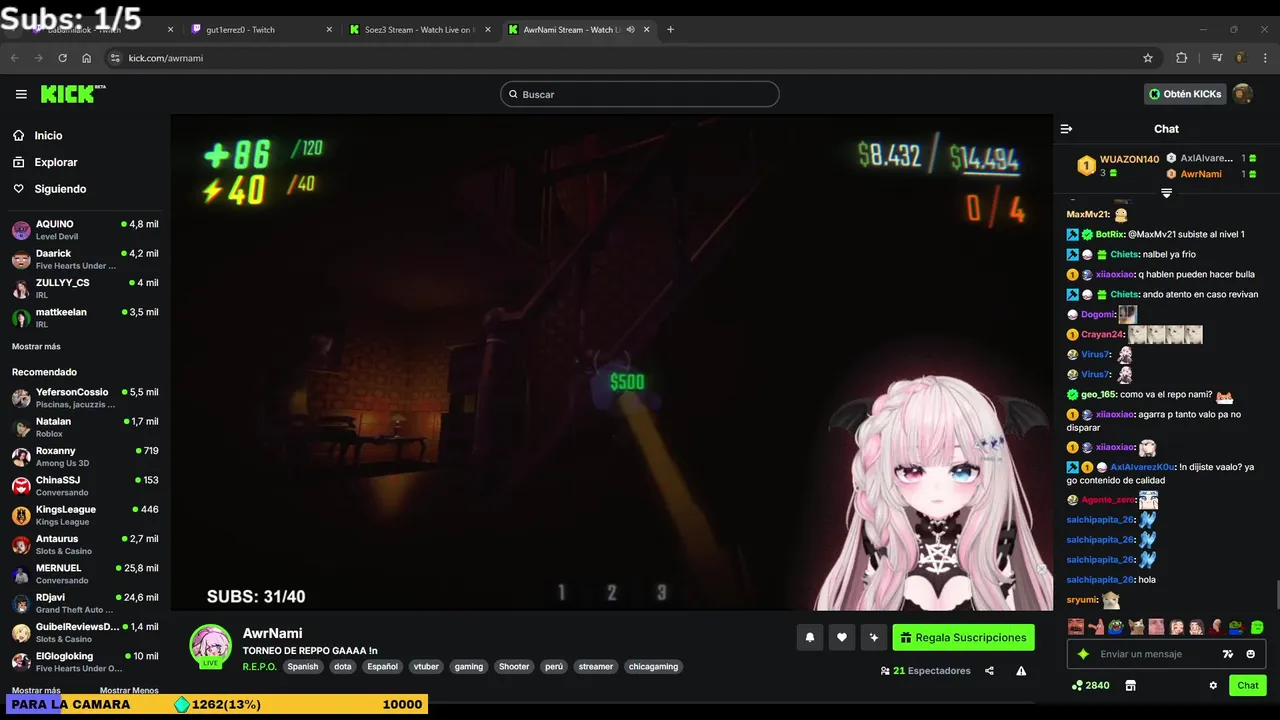This screenshot has width=1280, height=720.
Task: Select the chicagaming tag
Action: point(654,667)
